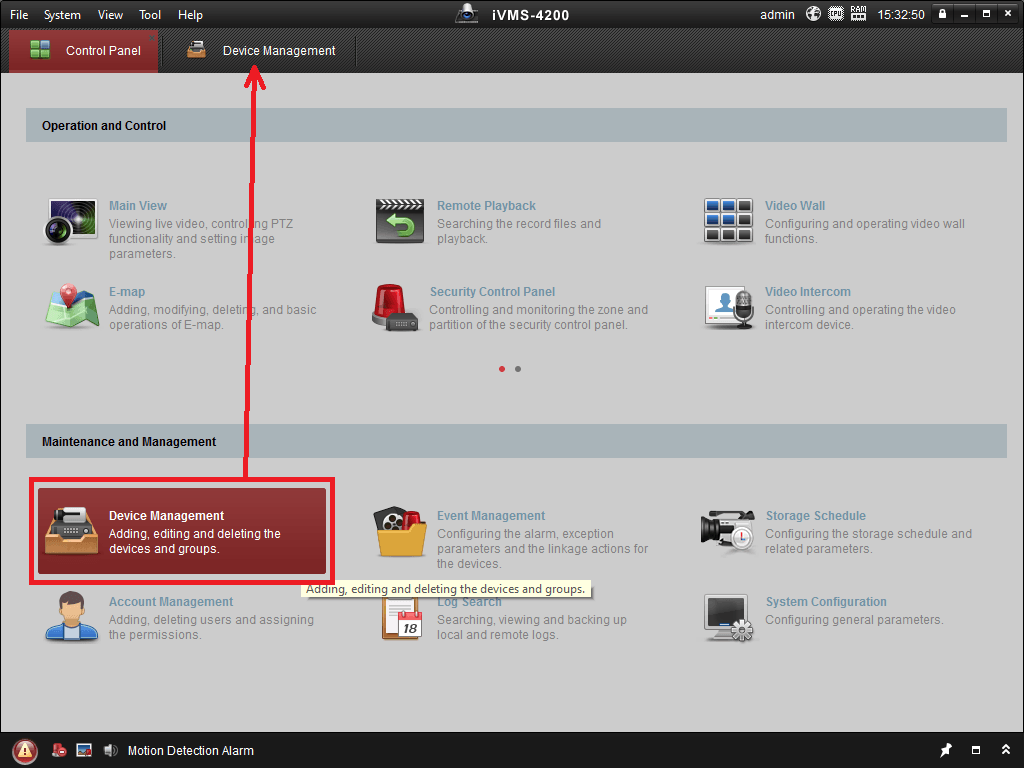Image resolution: width=1024 pixels, height=768 pixels.
Task: Click the Motion Detection Alarm text
Action: point(191,751)
